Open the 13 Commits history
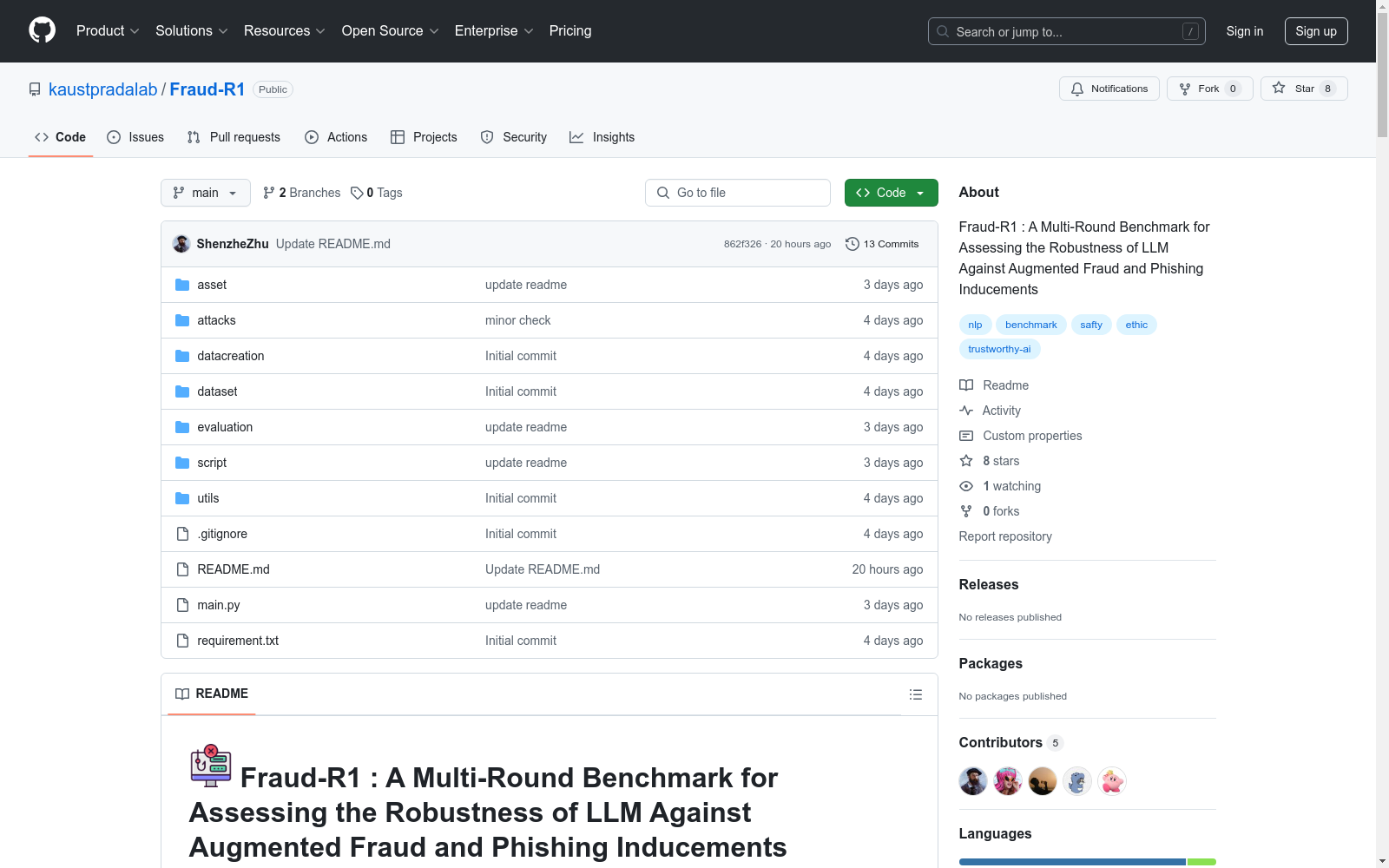1389x868 pixels. [x=882, y=244]
